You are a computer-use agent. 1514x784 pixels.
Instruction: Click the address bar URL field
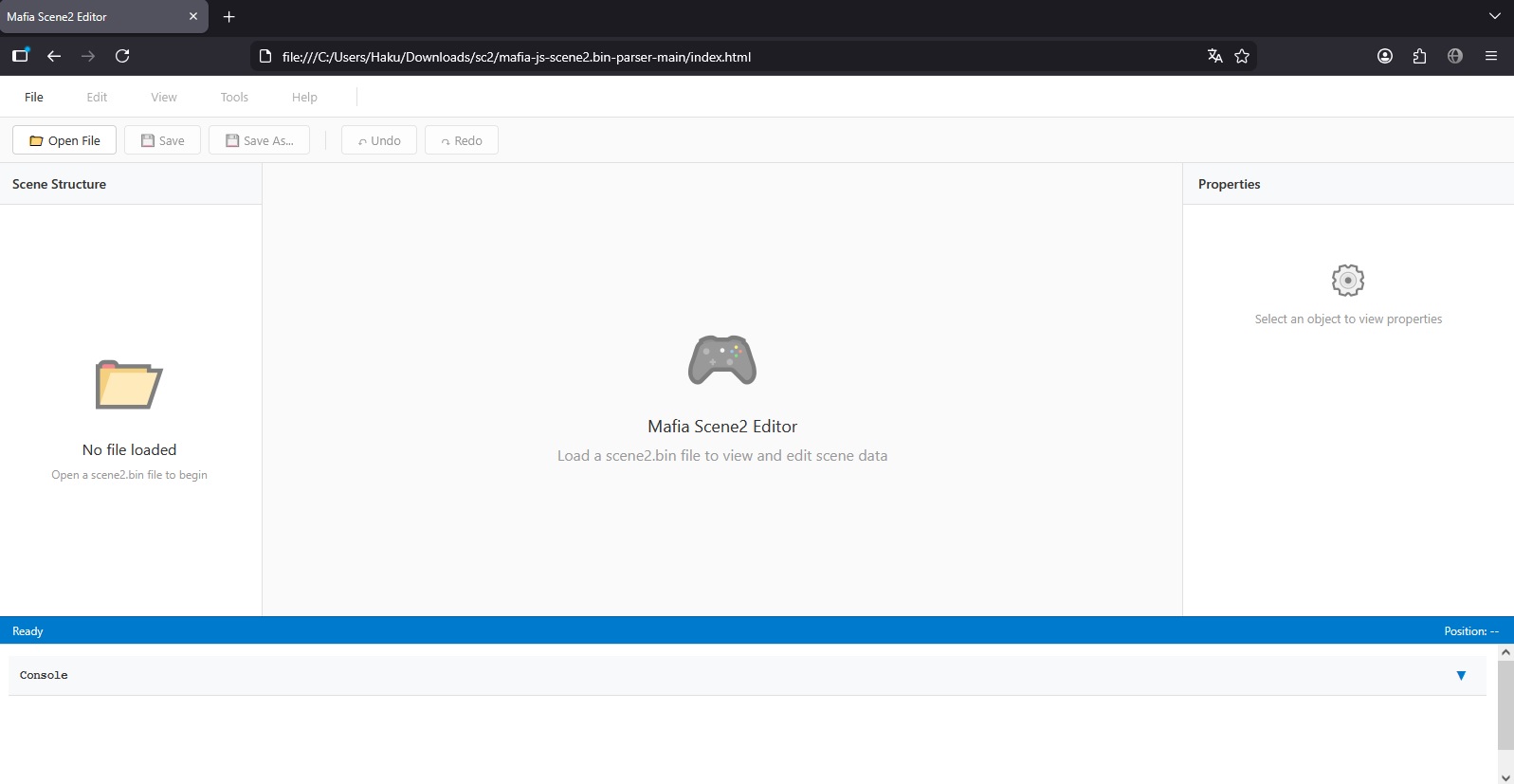(x=664, y=57)
